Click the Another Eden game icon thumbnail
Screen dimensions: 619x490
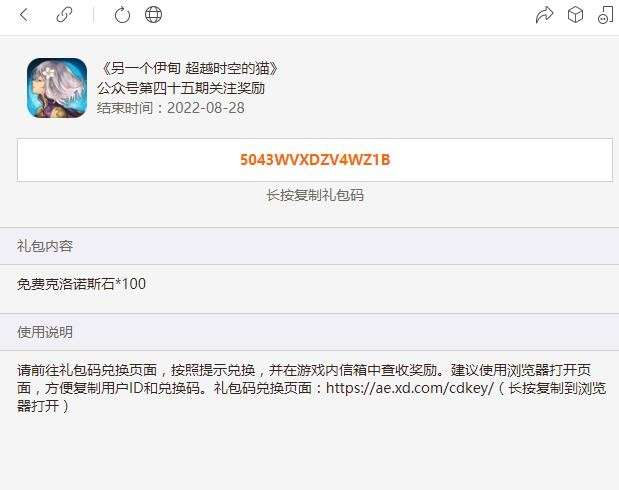[x=57, y=88]
